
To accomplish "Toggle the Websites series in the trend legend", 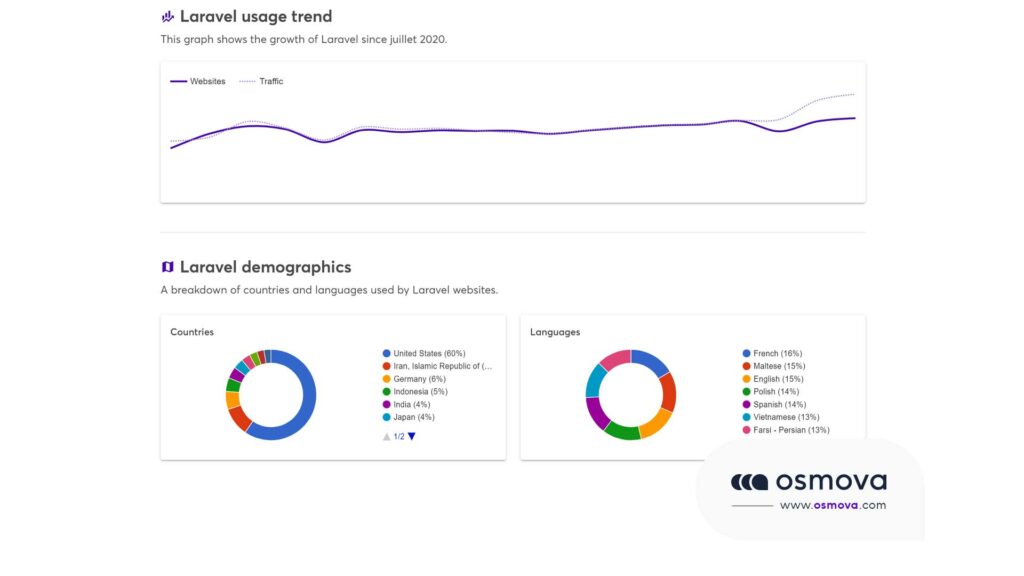I will [198, 81].
